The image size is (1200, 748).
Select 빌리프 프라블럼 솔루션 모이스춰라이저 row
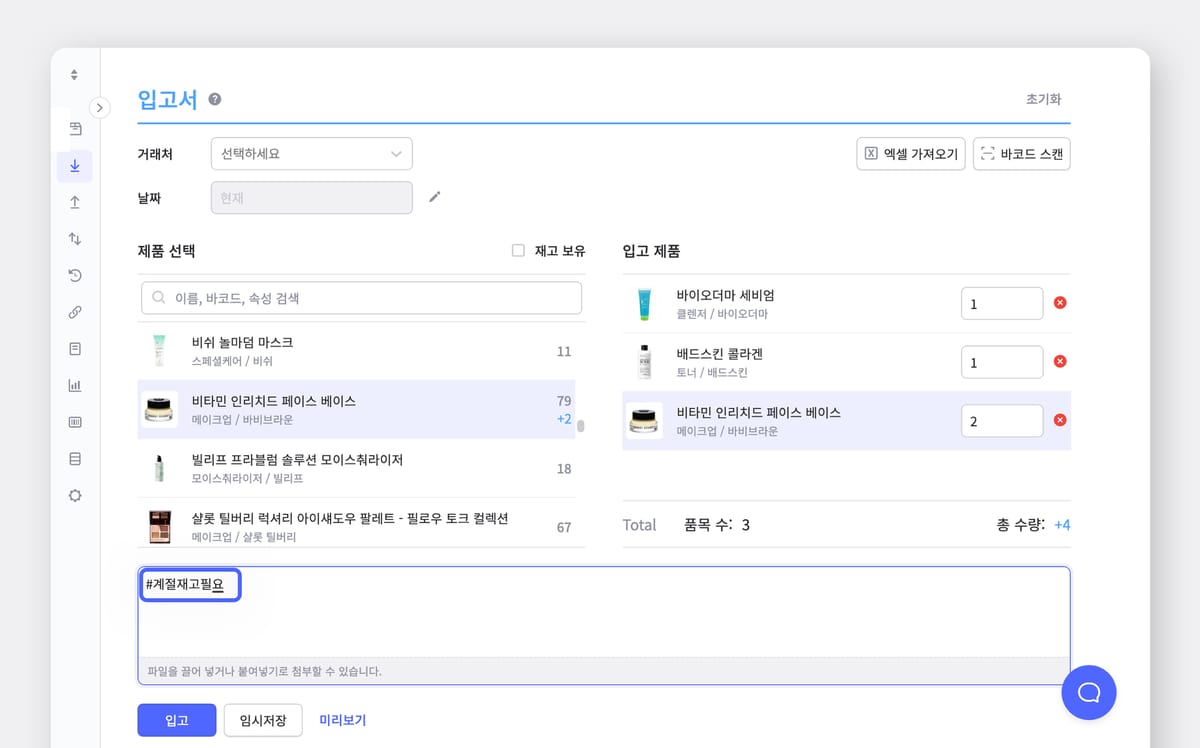[x=356, y=468]
